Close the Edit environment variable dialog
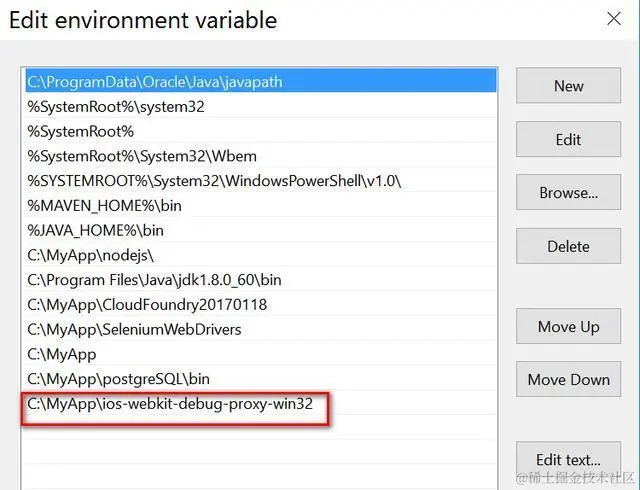The height and width of the screenshot is (490, 640). point(613,19)
